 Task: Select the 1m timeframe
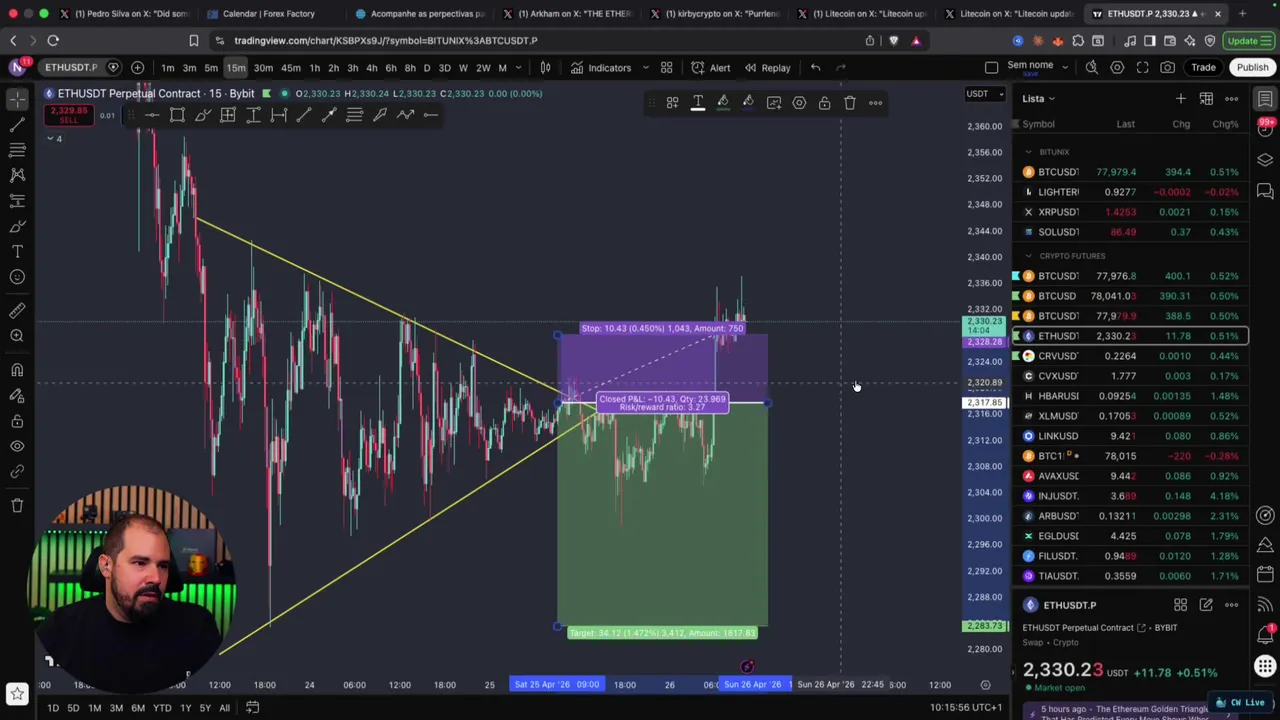coord(167,67)
